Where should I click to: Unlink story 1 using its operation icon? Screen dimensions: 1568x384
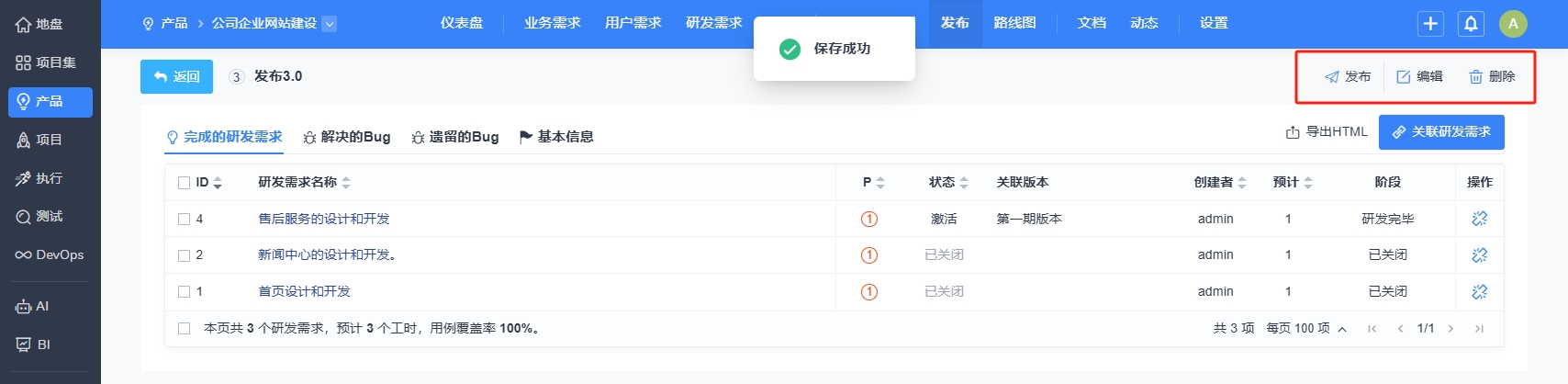(x=1479, y=292)
